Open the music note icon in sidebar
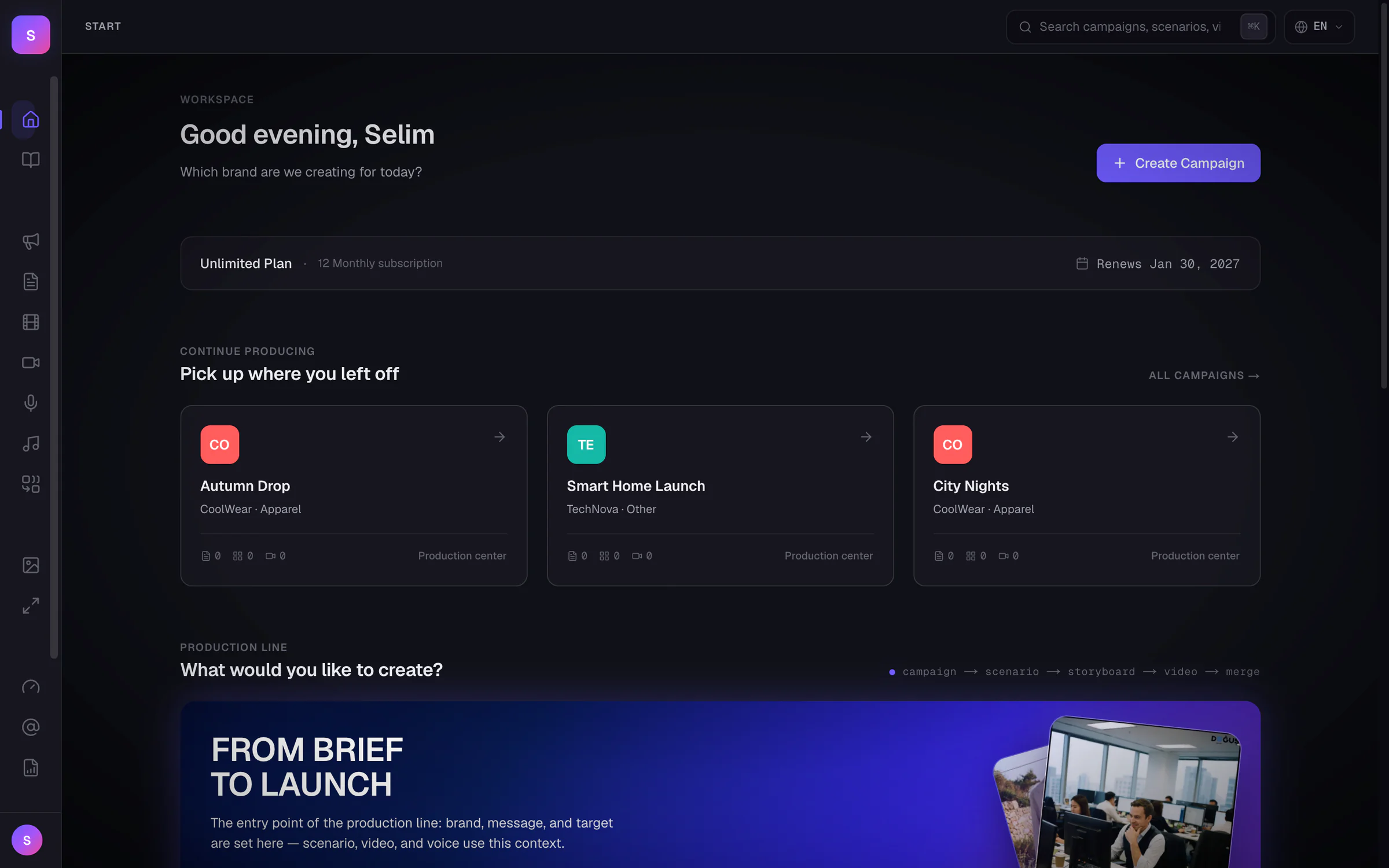The image size is (1389, 868). point(31,443)
